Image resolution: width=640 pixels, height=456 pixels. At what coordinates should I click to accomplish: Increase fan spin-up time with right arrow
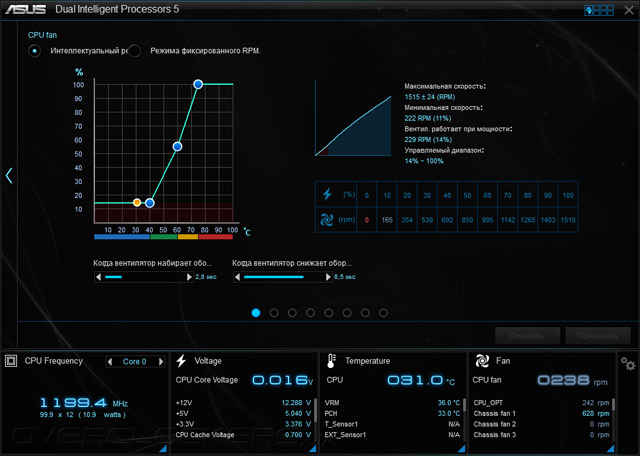[x=189, y=277]
